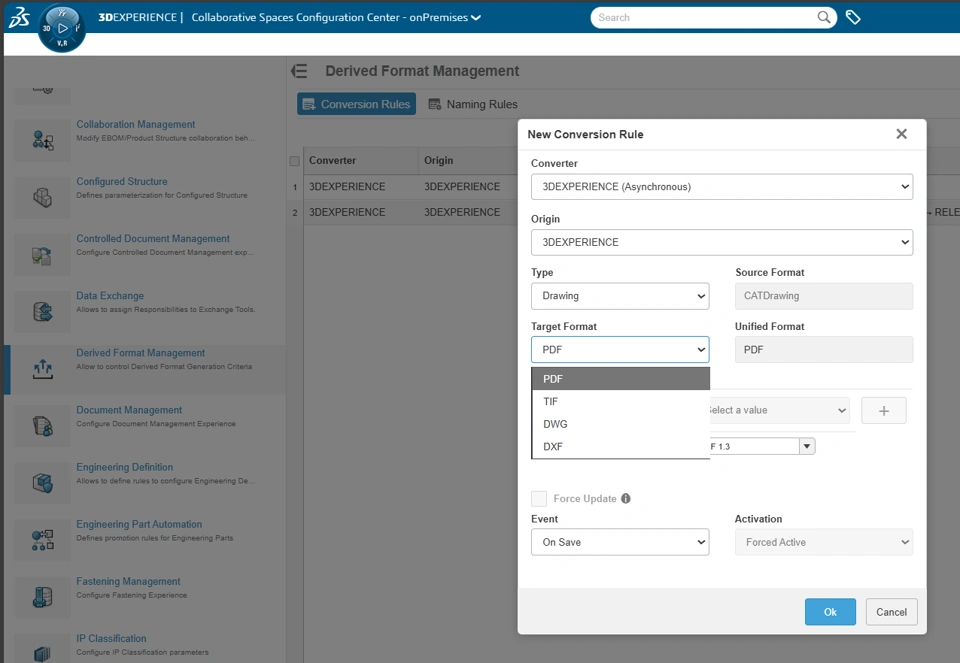The image size is (960, 663).
Task: Switch to Naming Rules tab
Action: click(473, 104)
